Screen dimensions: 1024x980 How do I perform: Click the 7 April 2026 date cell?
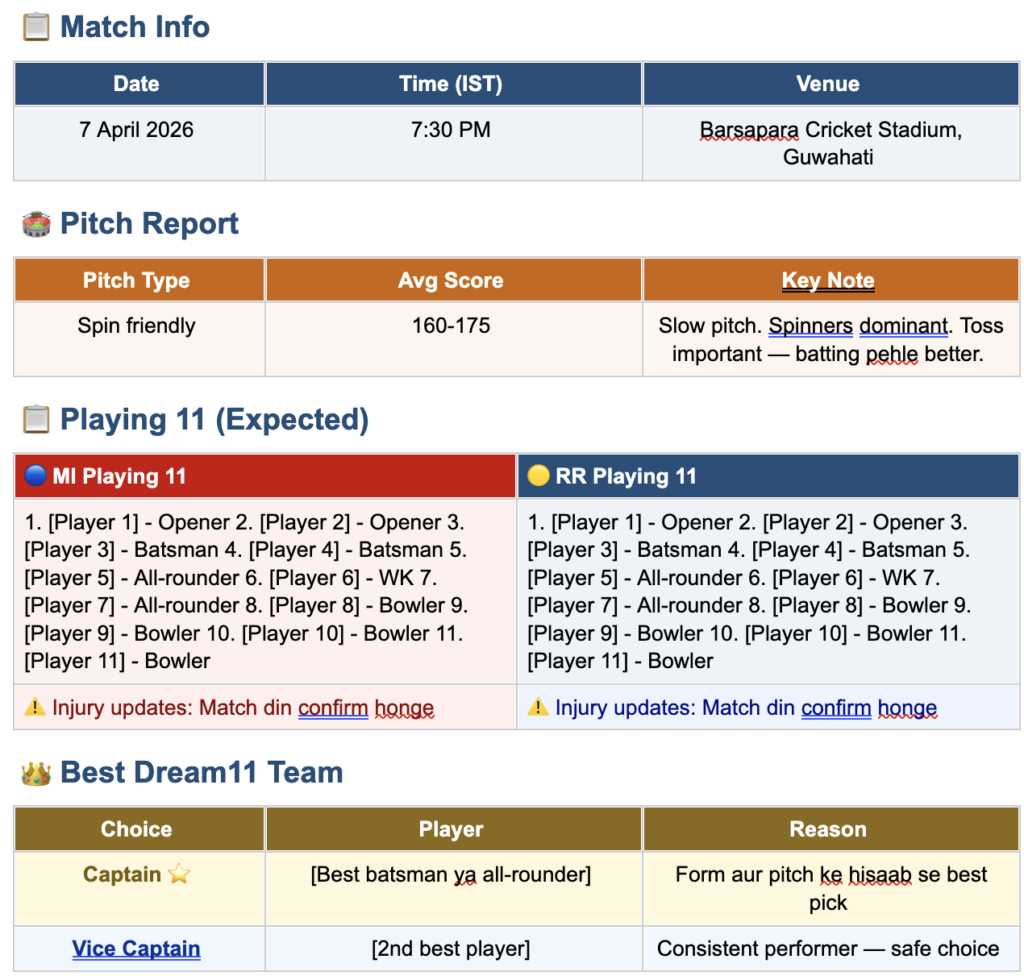pyautogui.click(x=138, y=143)
